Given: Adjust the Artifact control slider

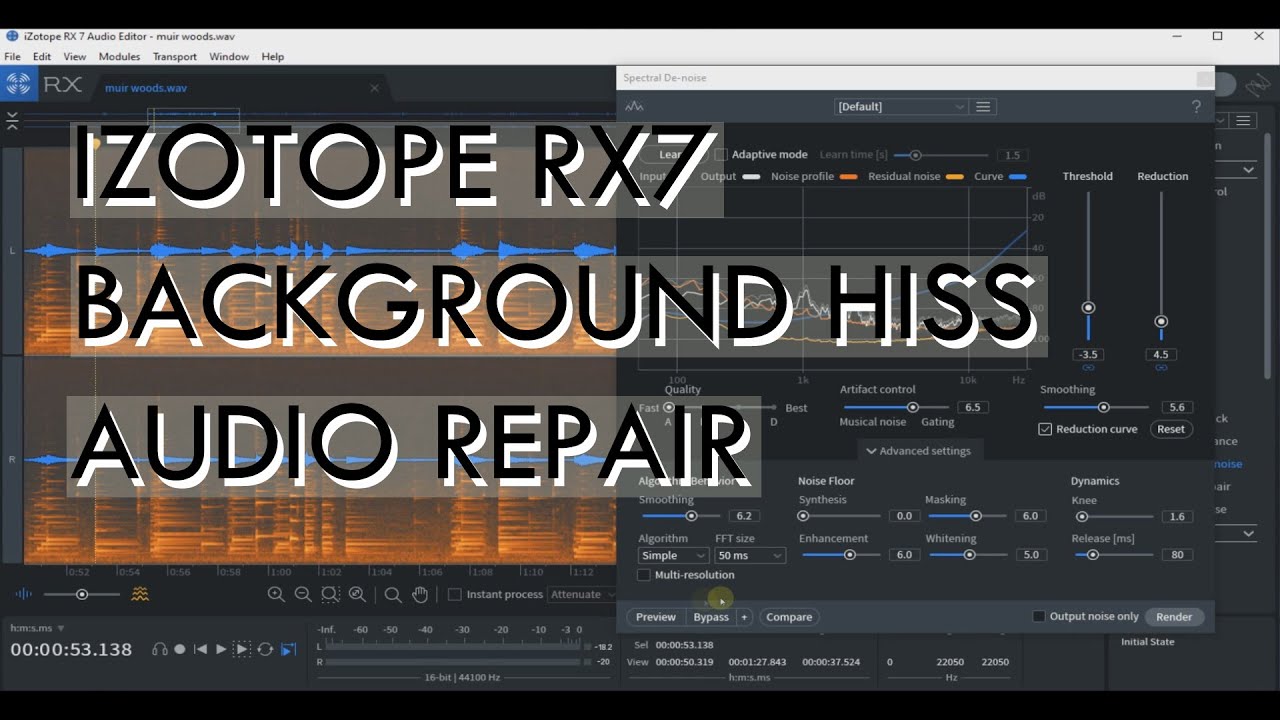Looking at the screenshot, I should tap(912, 407).
